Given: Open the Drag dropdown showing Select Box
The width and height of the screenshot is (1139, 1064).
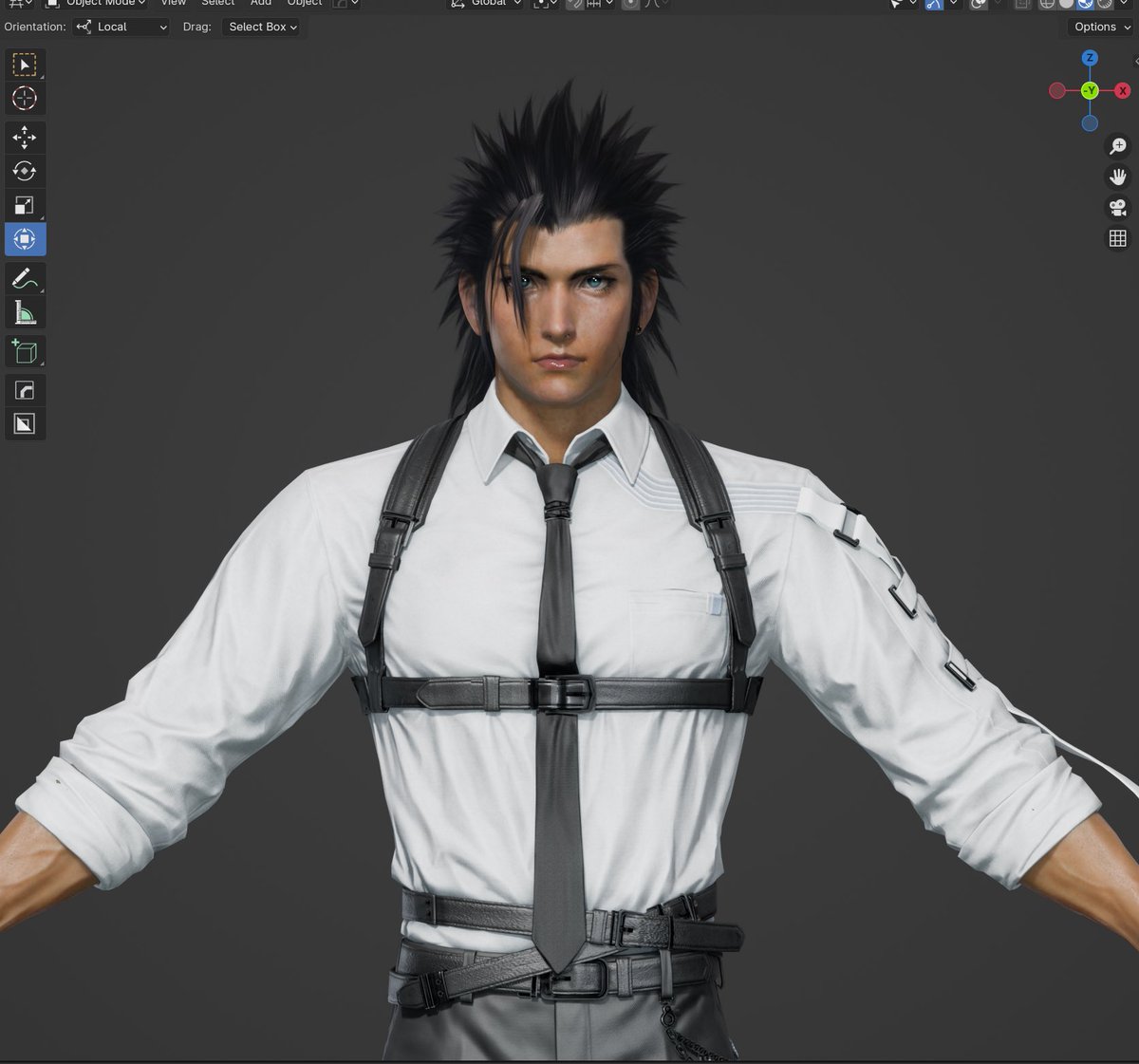Looking at the screenshot, I should (x=261, y=27).
